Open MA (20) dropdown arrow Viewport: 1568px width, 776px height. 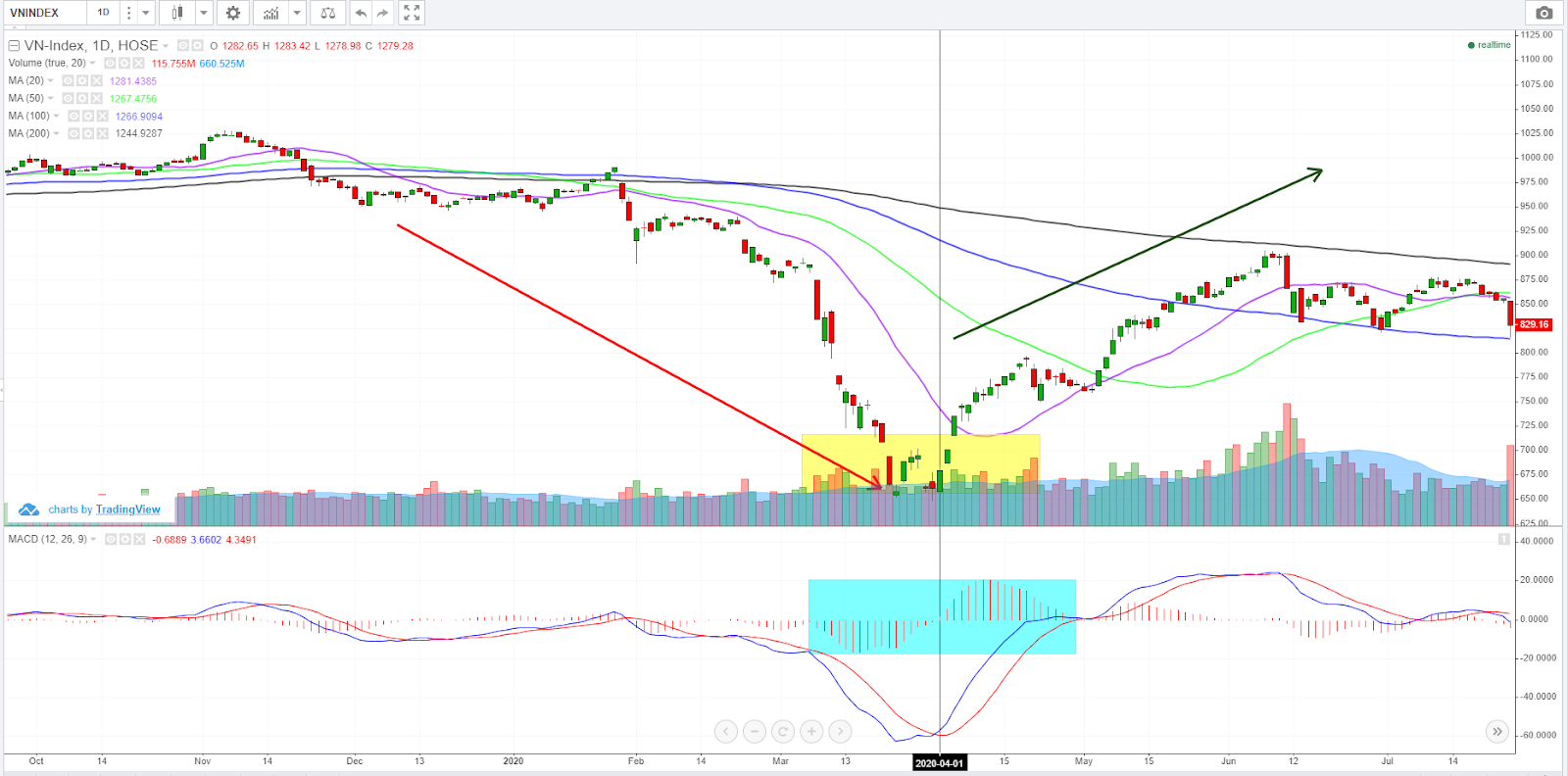(x=50, y=80)
